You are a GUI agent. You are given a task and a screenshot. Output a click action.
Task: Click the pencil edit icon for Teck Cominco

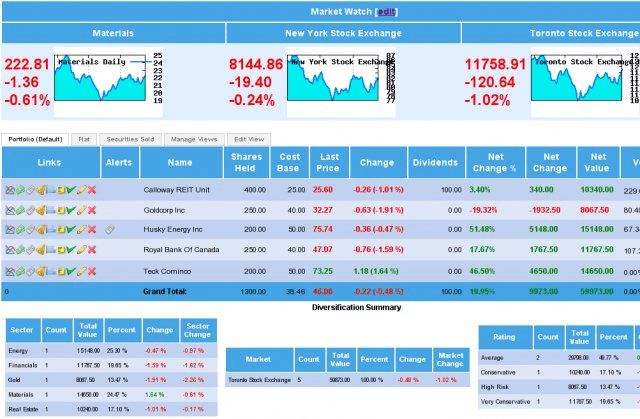tap(82, 271)
